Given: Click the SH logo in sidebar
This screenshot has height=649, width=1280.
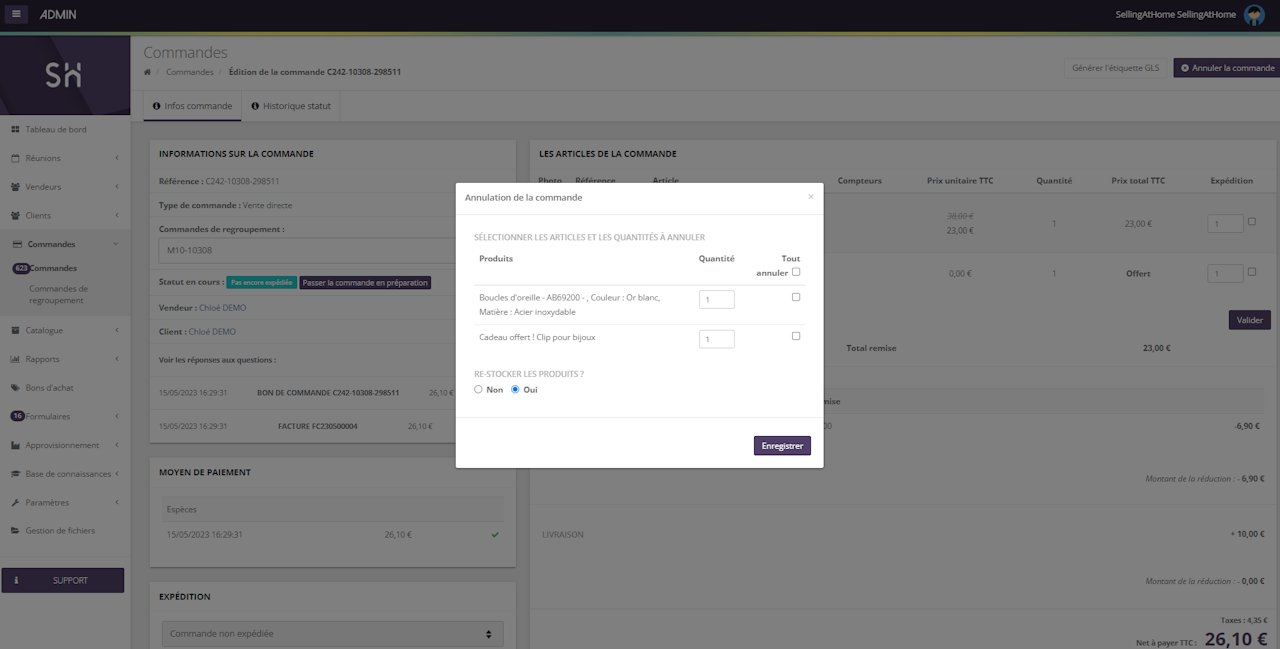Looking at the screenshot, I should (64, 75).
